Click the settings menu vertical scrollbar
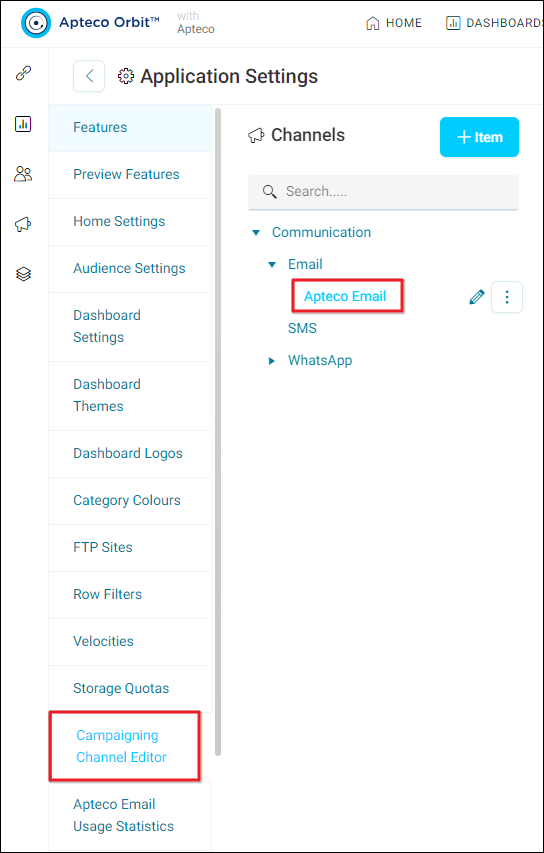Viewport: 544px width, 853px height. [x=218, y=432]
